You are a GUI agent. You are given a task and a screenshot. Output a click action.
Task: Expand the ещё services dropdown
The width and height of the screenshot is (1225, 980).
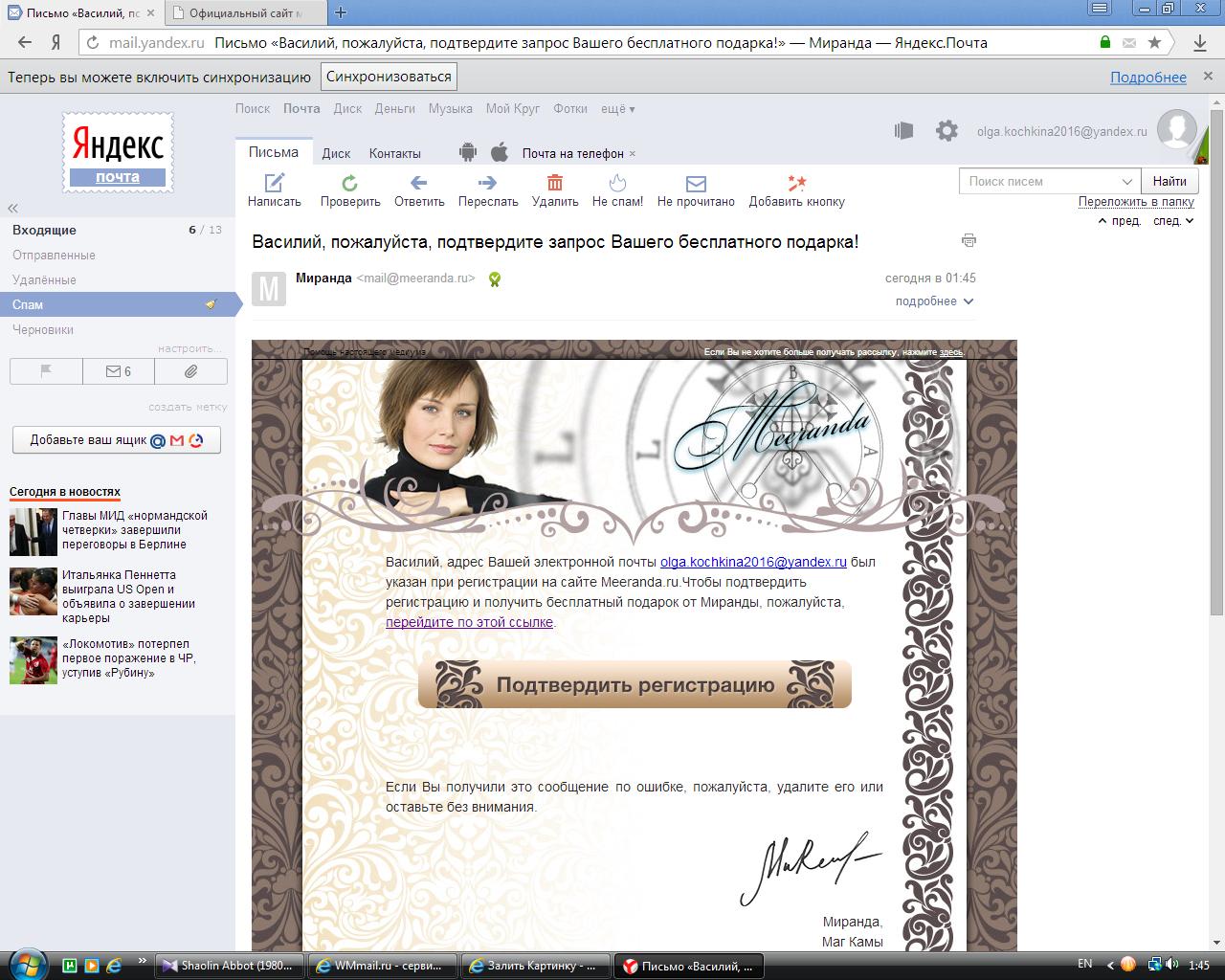[x=618, y=109]
